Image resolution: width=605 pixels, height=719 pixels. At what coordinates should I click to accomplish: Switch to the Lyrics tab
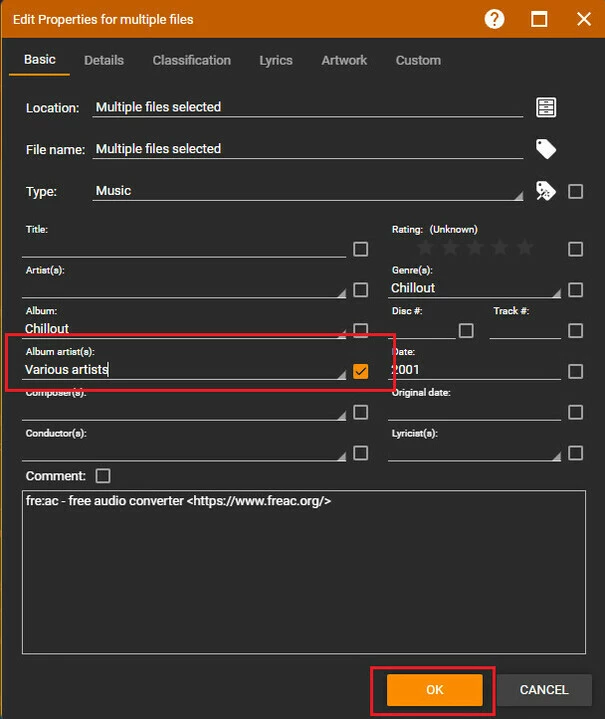tap(276, 60)
